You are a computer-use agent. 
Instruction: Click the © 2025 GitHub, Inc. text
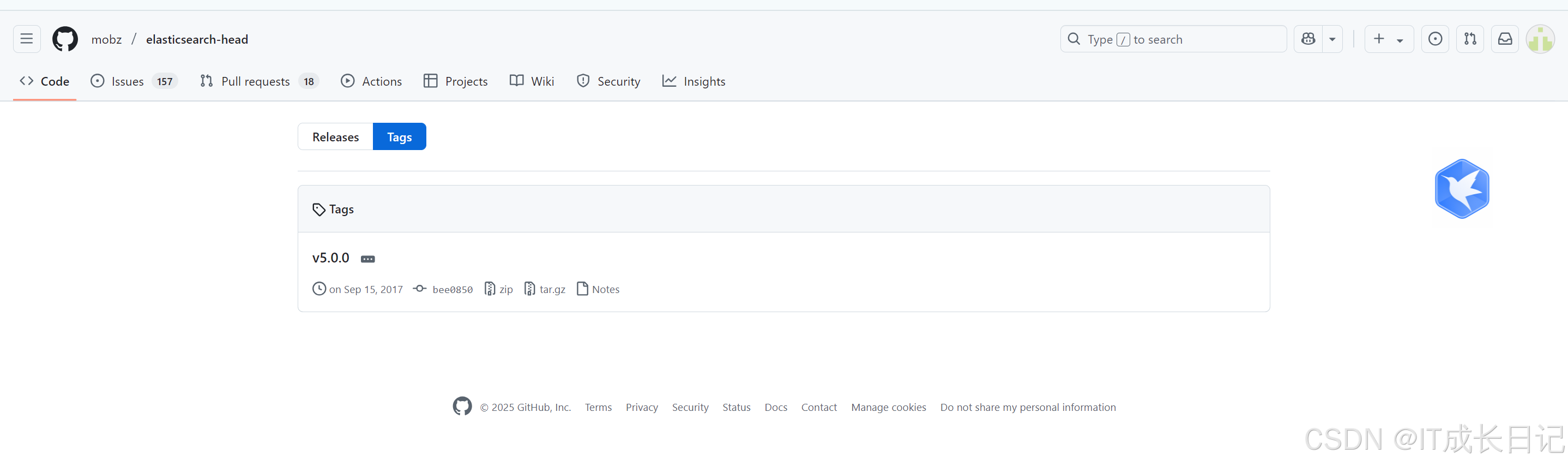pos(526,408)
